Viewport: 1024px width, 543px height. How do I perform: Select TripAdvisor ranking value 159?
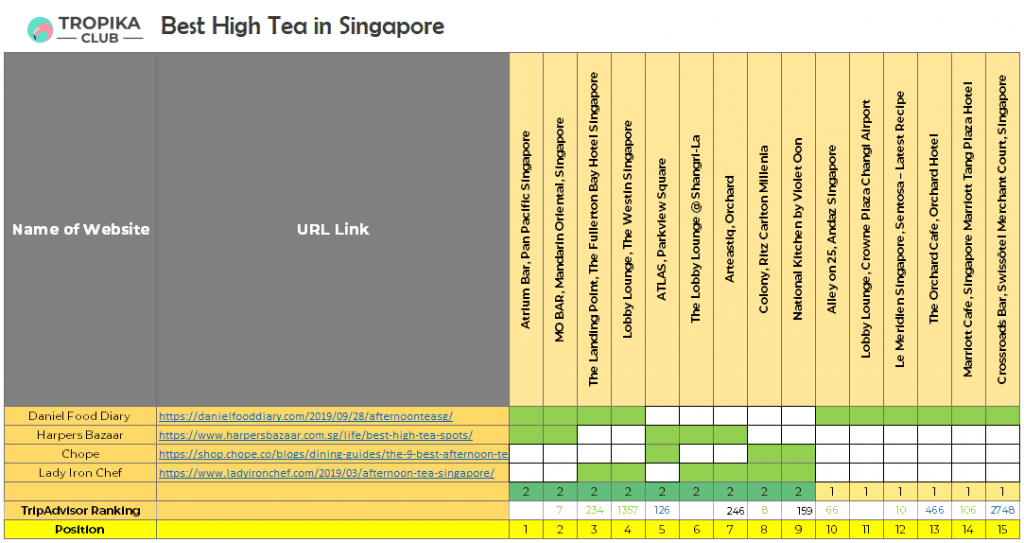(x=798, y=510)
